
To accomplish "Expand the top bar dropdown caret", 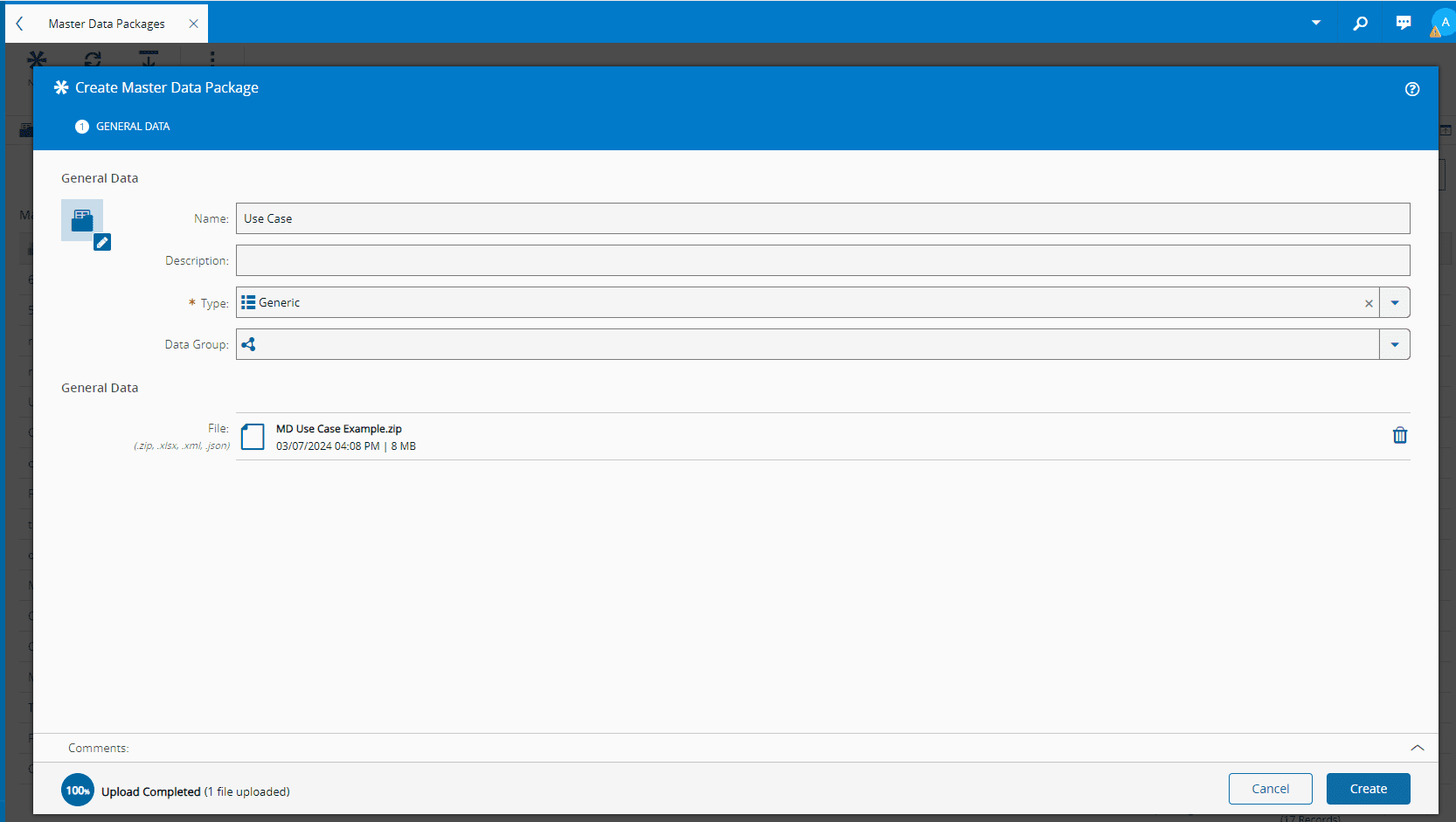I will coord(1315,23).
